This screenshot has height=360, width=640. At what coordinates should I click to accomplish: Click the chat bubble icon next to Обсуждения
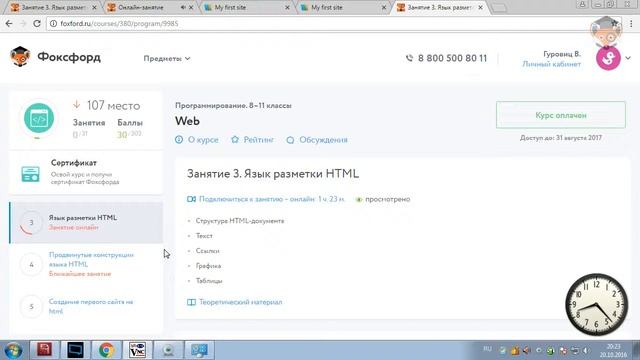(290, 140)
